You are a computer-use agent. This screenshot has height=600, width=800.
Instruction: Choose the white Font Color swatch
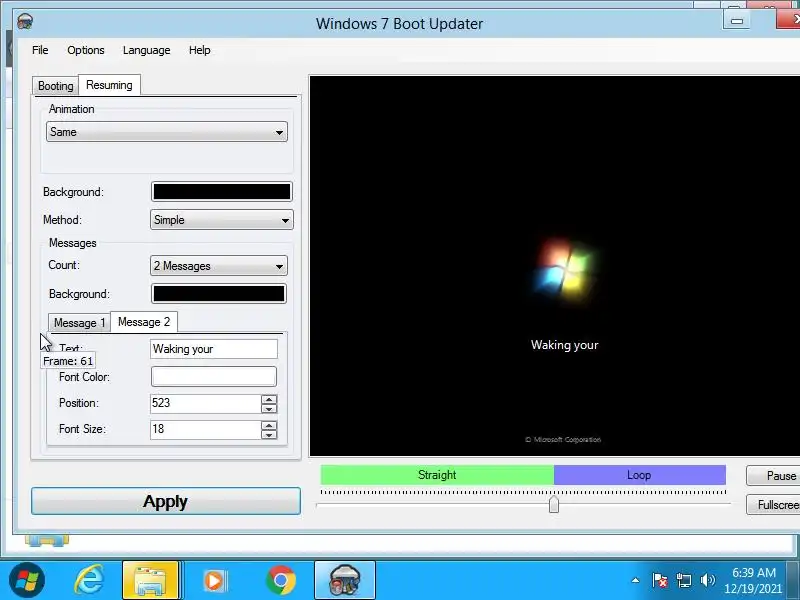(x=214, y=377)
